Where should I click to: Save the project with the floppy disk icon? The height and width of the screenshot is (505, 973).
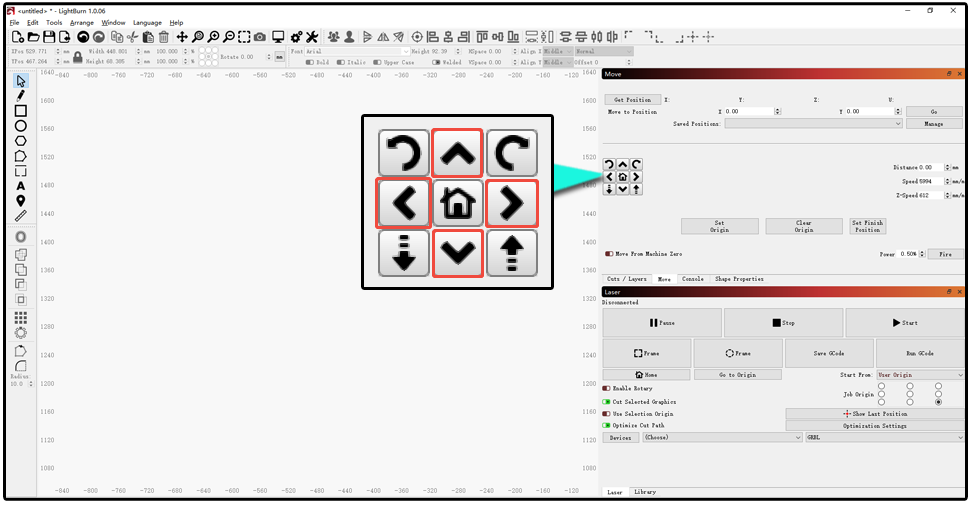(49, 37)
